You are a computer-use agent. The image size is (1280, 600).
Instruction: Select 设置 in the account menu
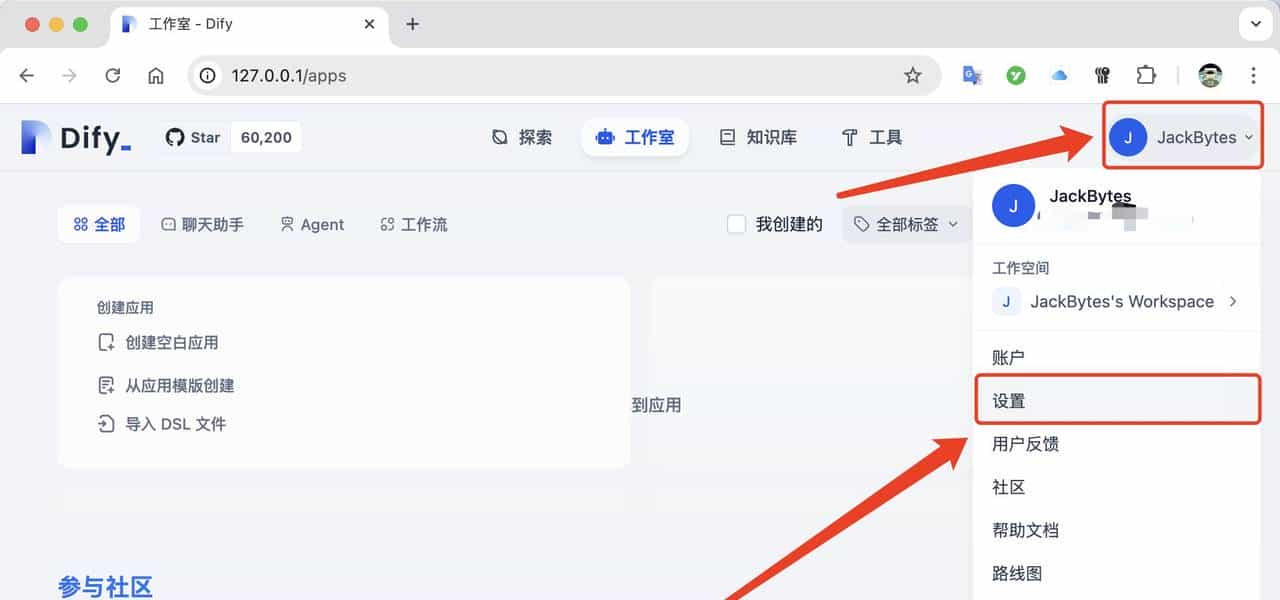1009,399
